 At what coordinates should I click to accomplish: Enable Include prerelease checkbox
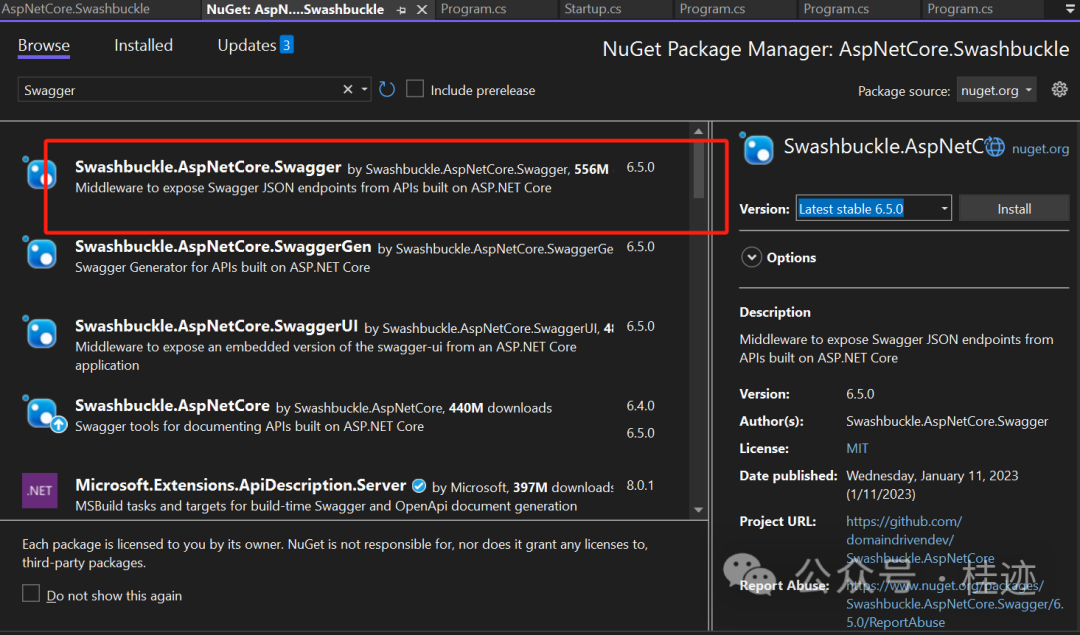click(415, 90)
